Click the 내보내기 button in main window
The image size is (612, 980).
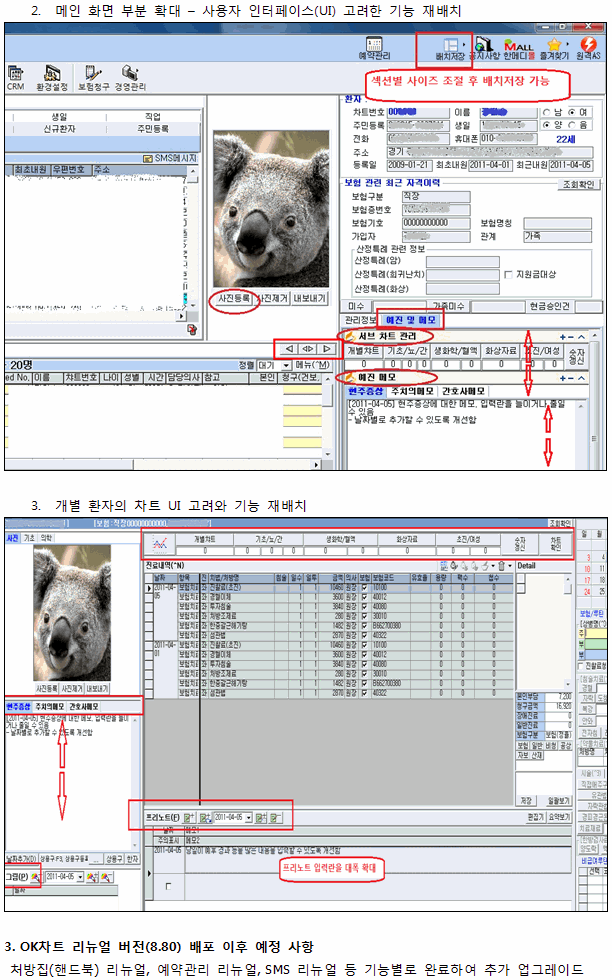(x=309, y=299)
